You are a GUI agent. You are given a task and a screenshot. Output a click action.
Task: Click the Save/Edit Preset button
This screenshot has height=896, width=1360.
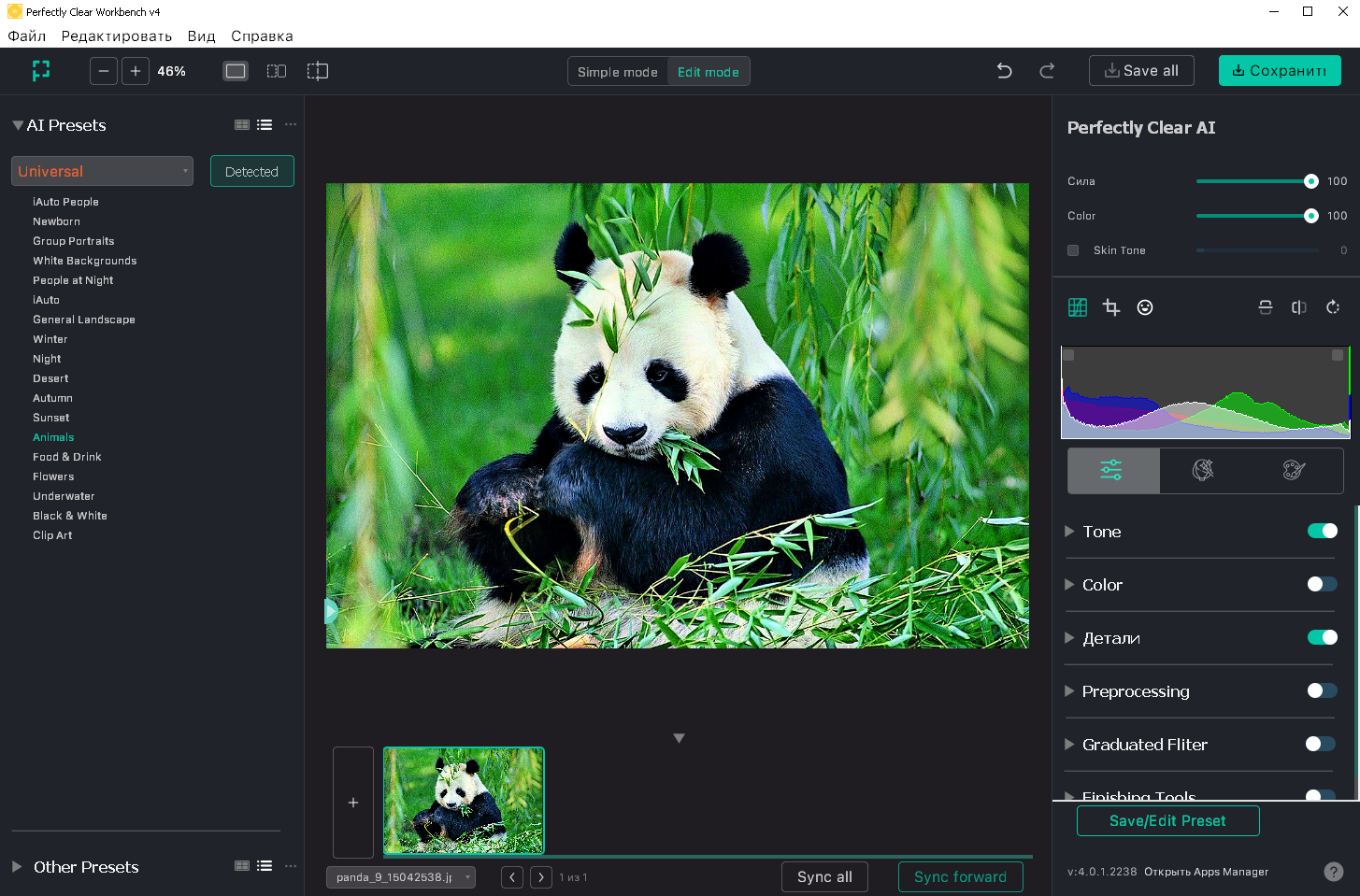(1167, 820)
